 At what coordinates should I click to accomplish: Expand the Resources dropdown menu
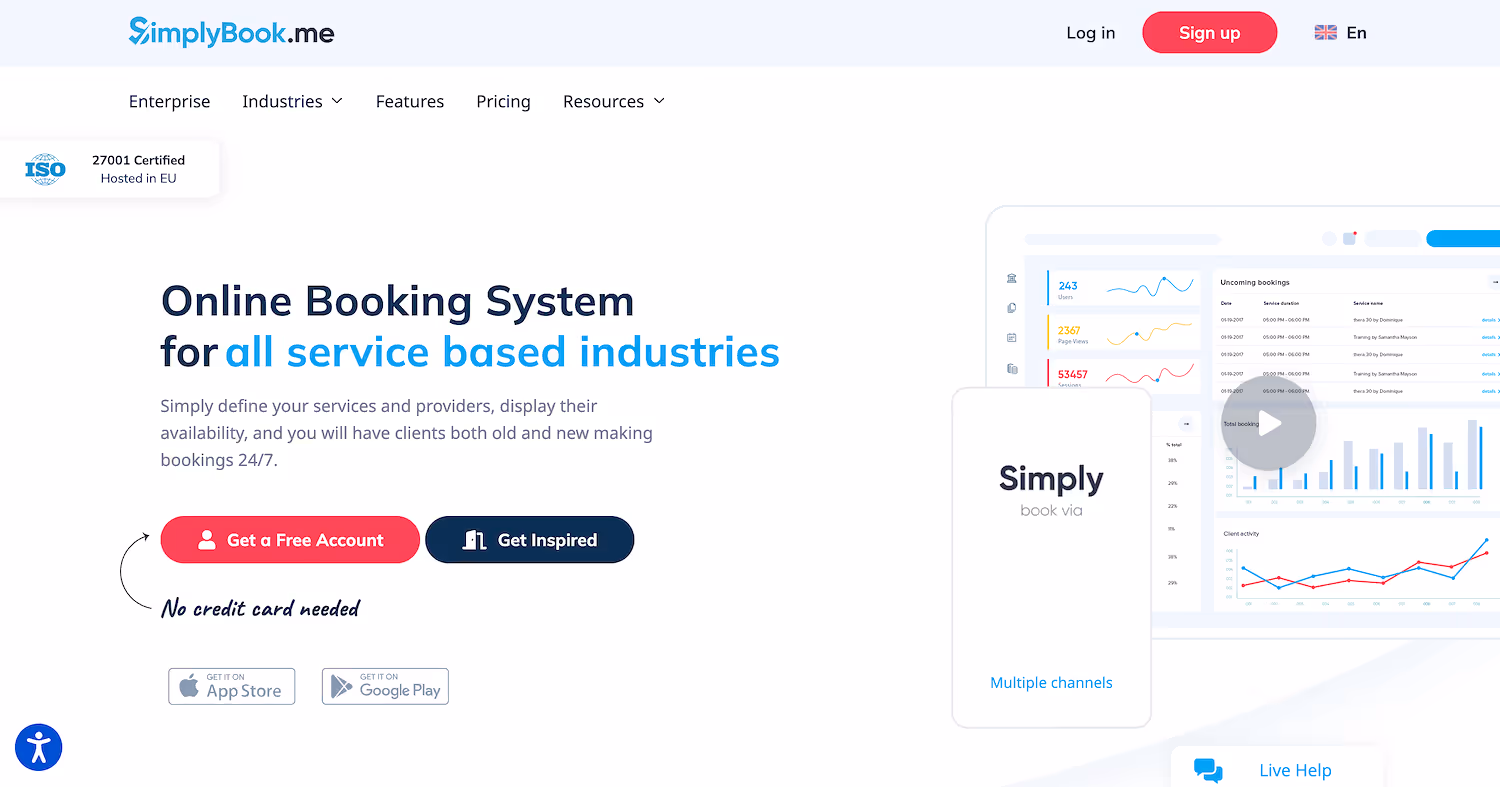[613, 101]
